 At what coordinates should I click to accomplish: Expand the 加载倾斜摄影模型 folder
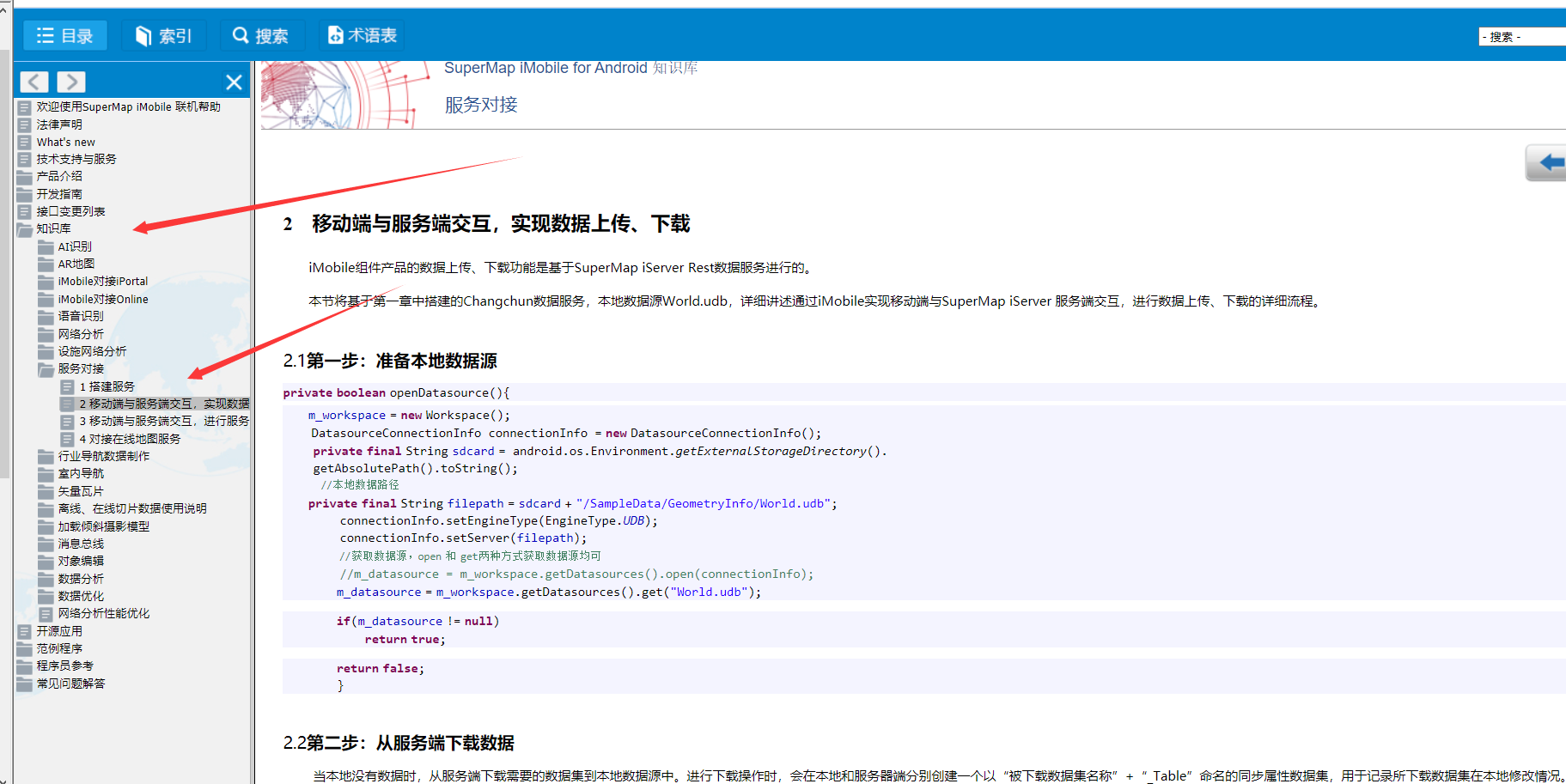coord(103,526)
